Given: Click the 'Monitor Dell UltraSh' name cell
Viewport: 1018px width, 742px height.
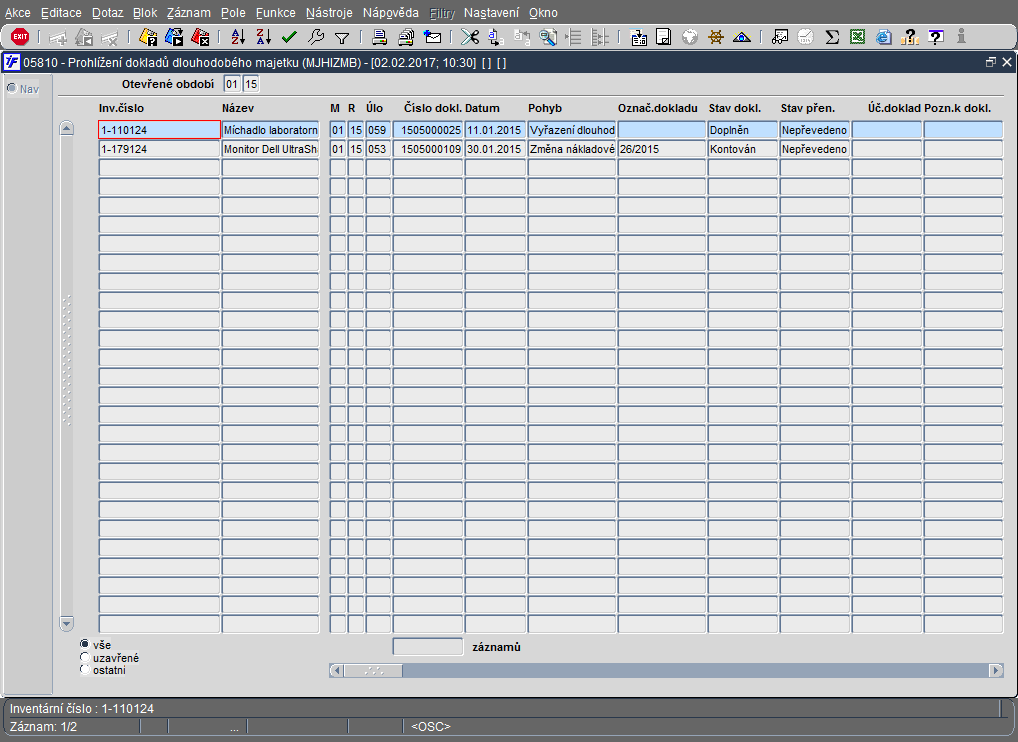Looking at the screenshot, I should 270,149.
